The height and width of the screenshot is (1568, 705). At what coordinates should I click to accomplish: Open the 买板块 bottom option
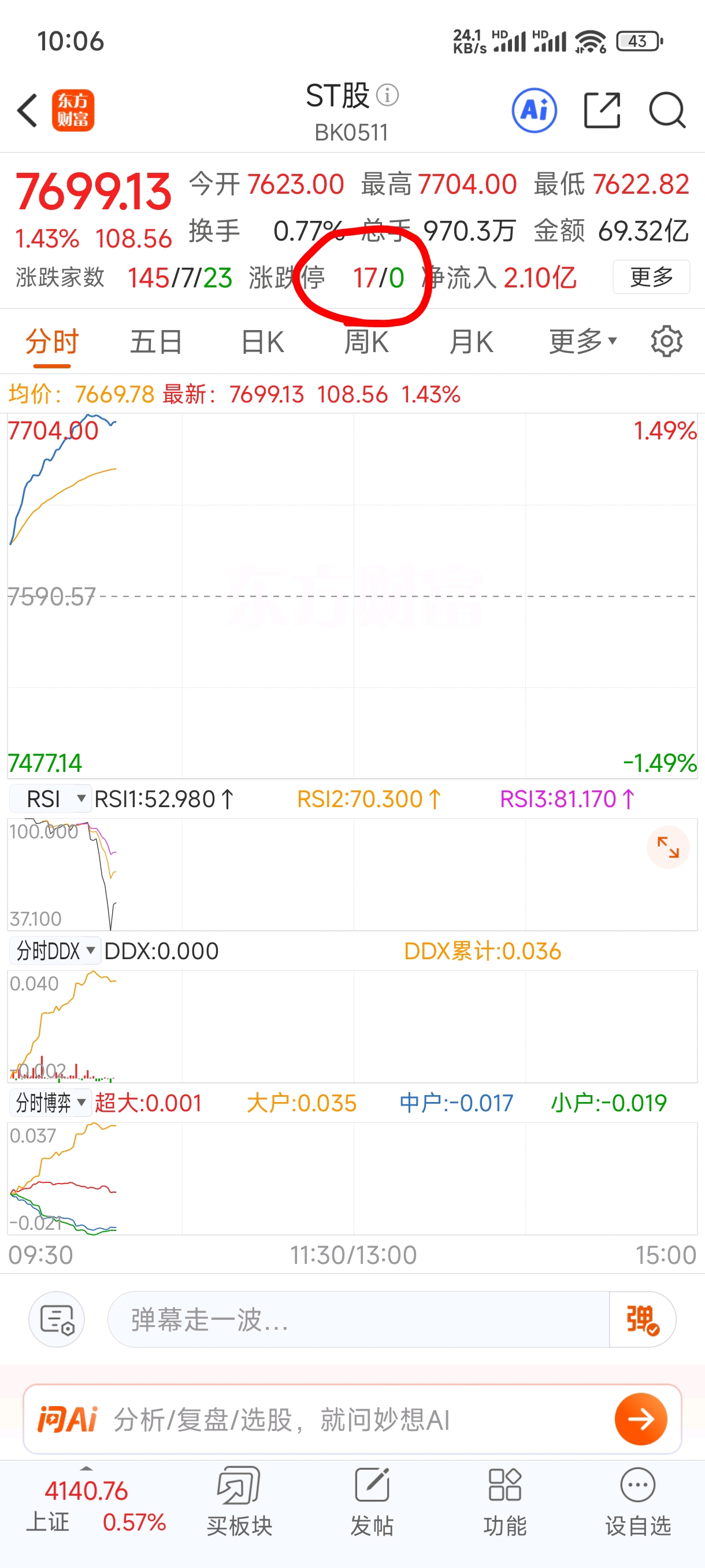pyautogui.click(x=239, y=1499)
